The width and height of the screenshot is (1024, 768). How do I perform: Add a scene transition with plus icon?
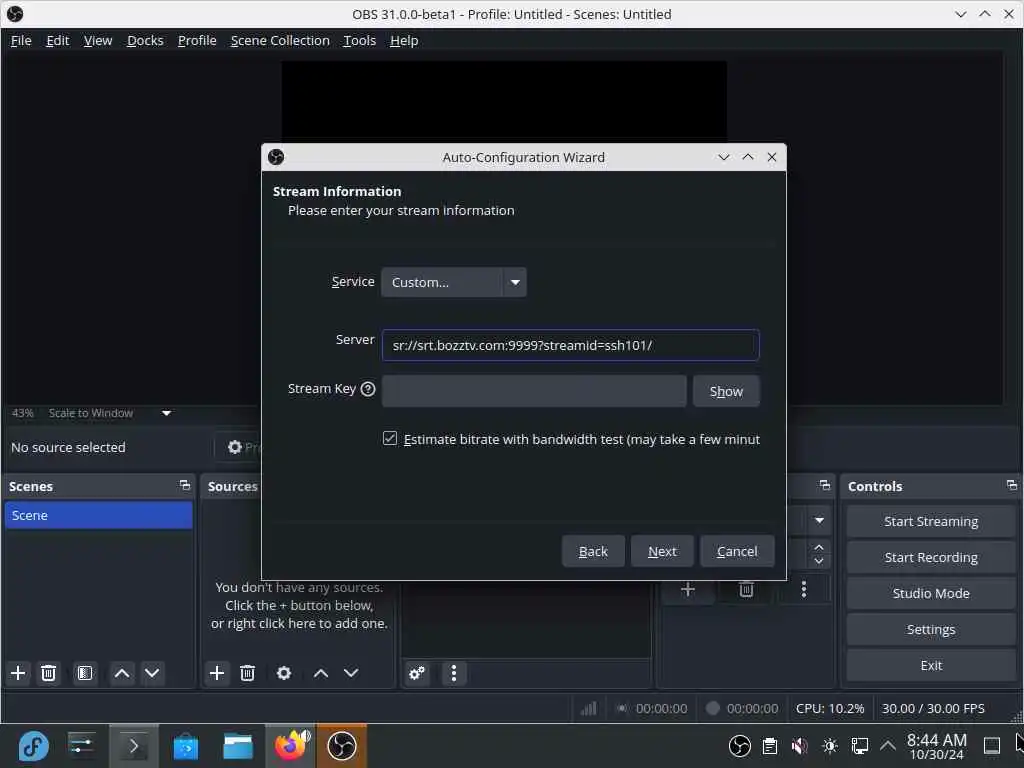pos(688,590)
